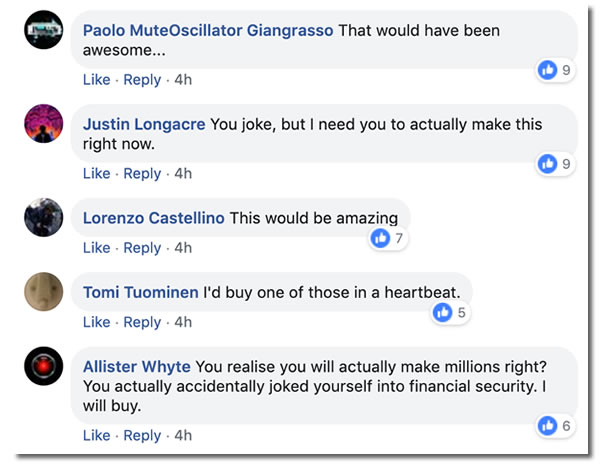Like Lorenzo's "This would be amazing" comment
Screen dimensions: 600x470
tap(96, 247)
